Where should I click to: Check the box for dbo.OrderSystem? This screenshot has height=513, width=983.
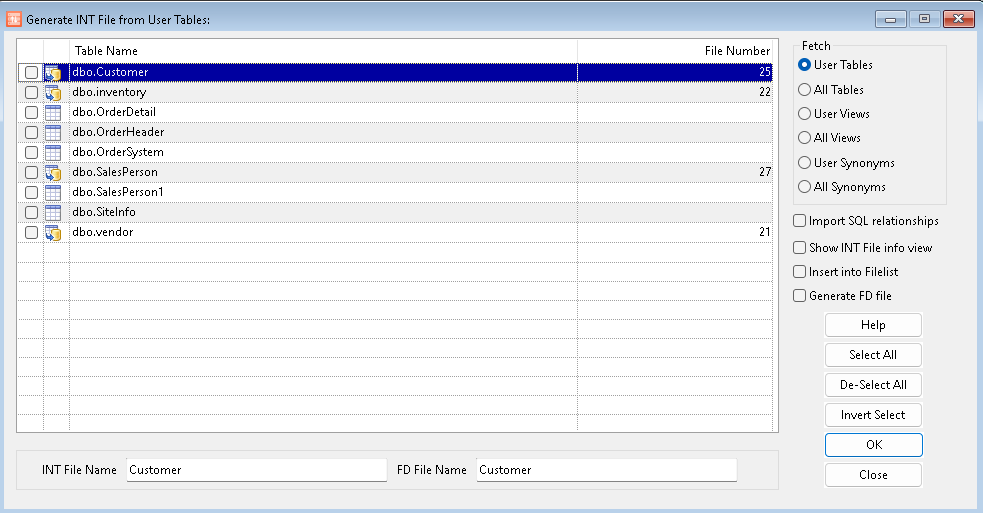coord(32,152)
